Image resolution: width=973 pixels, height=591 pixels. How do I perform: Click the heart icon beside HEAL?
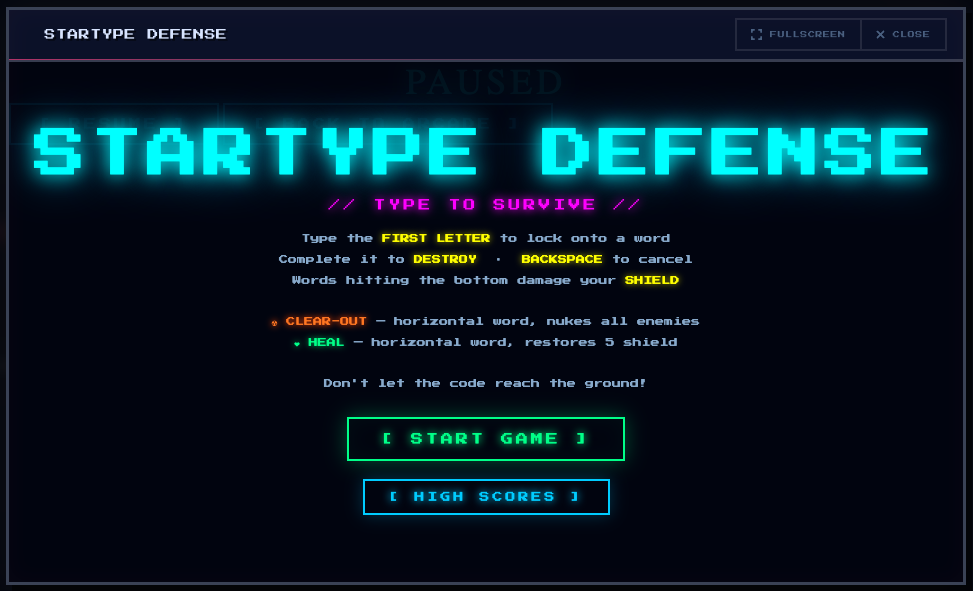297,343
